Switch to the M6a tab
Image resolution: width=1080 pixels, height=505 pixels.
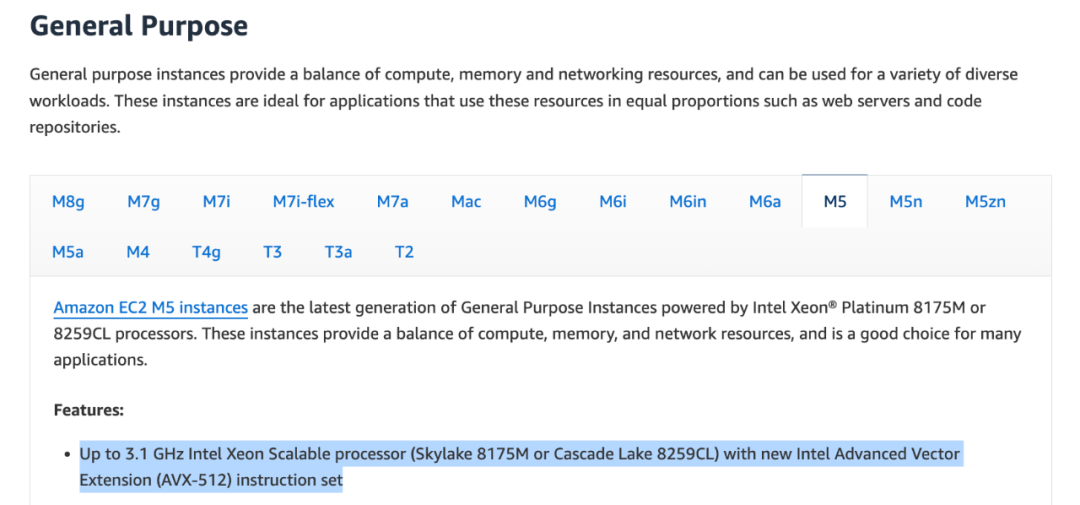click(765, 202)
